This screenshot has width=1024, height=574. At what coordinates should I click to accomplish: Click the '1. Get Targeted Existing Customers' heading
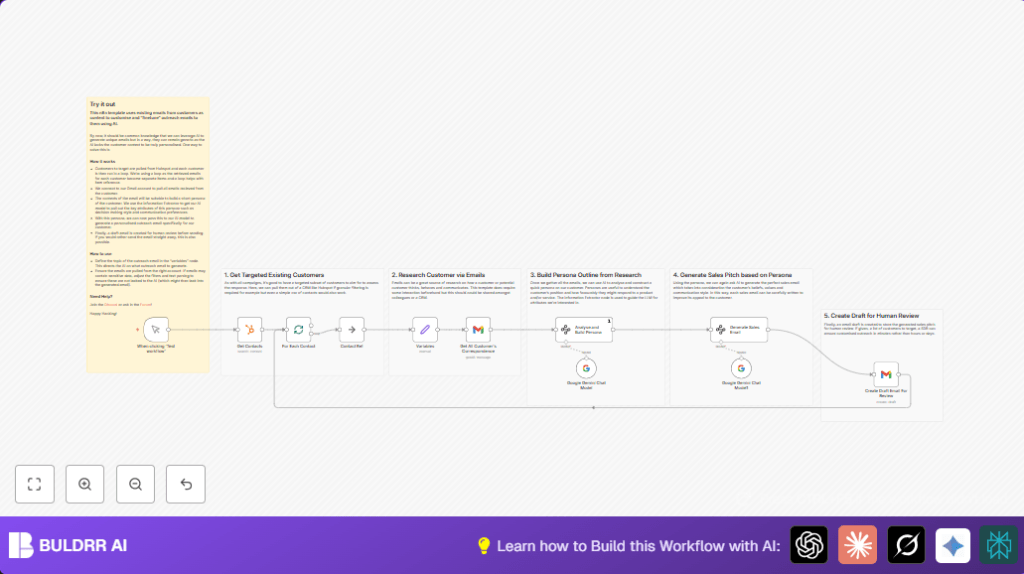[x=274, y=275]
